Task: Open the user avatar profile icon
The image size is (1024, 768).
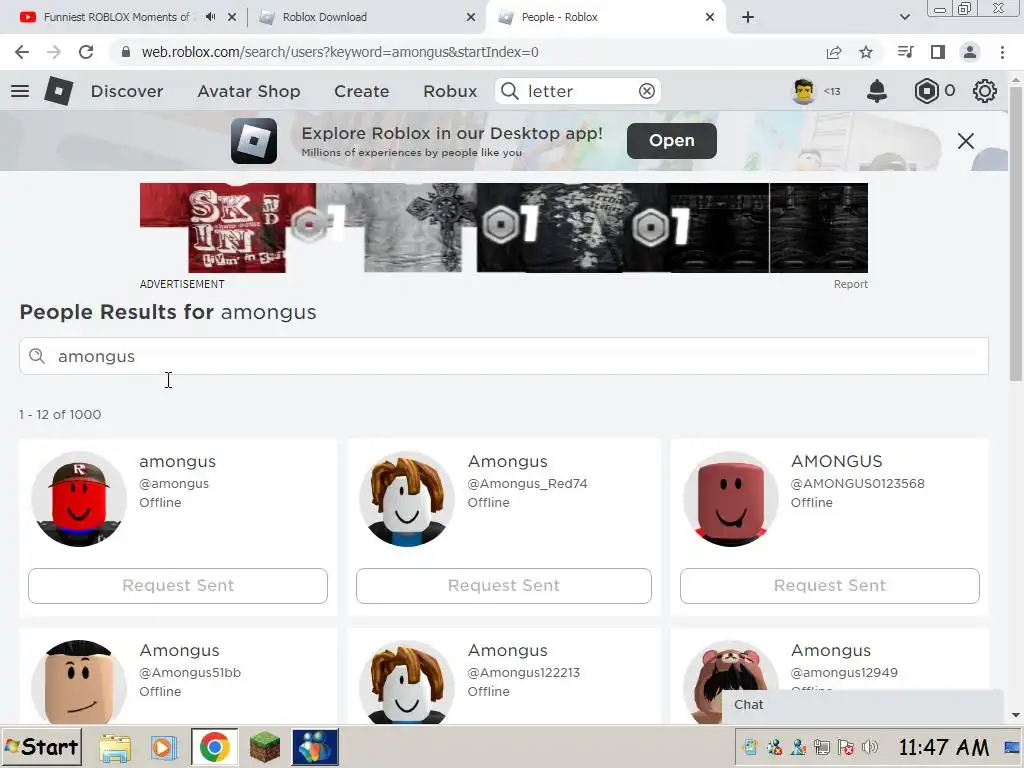Action: (803, 91)
